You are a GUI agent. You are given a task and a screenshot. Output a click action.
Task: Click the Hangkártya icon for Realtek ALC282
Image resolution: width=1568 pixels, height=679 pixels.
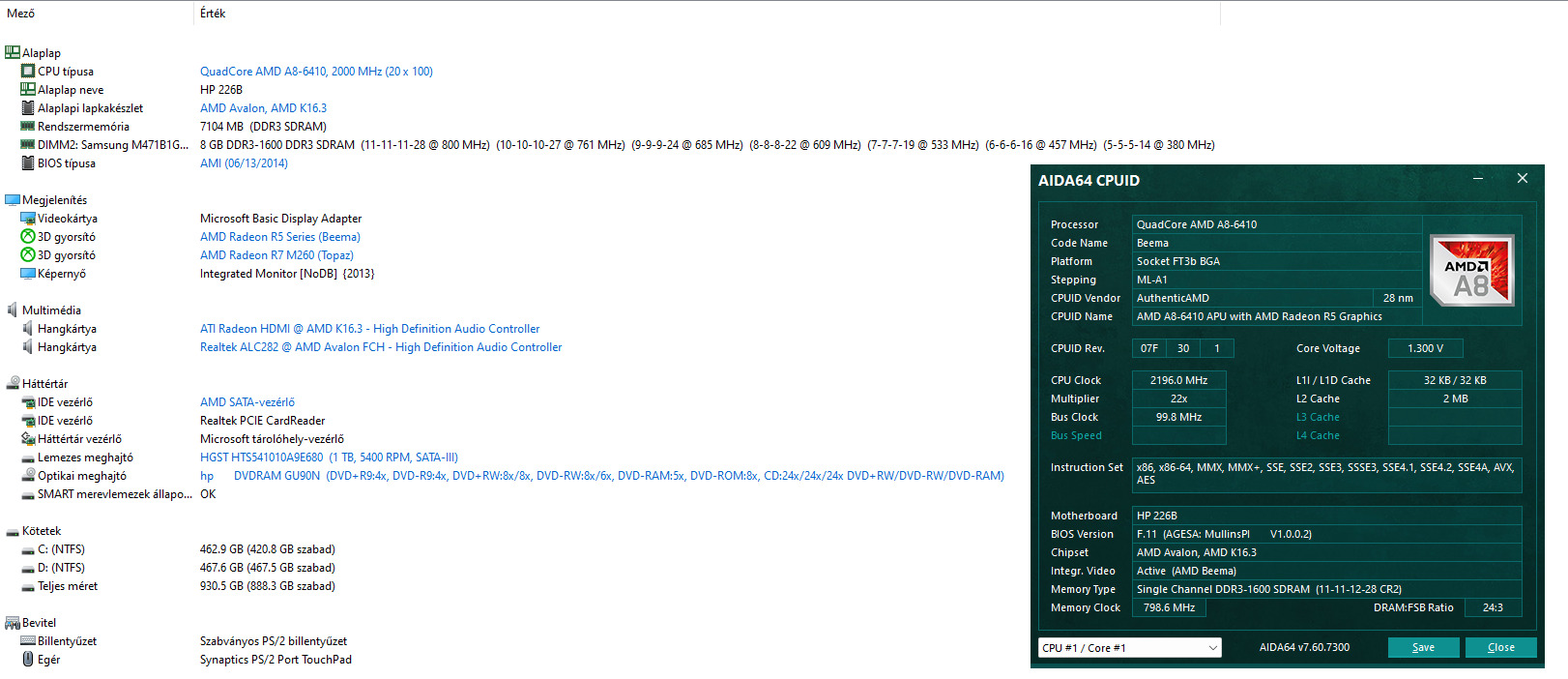click(28, 346)
